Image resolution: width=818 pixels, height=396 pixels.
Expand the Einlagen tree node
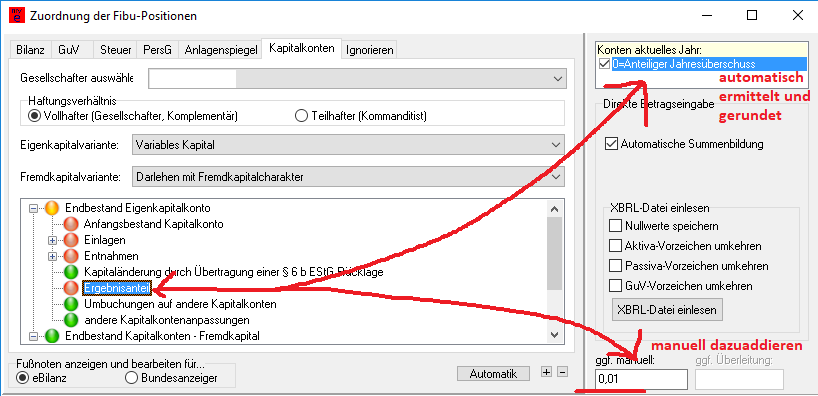click(x=52, y=241)
